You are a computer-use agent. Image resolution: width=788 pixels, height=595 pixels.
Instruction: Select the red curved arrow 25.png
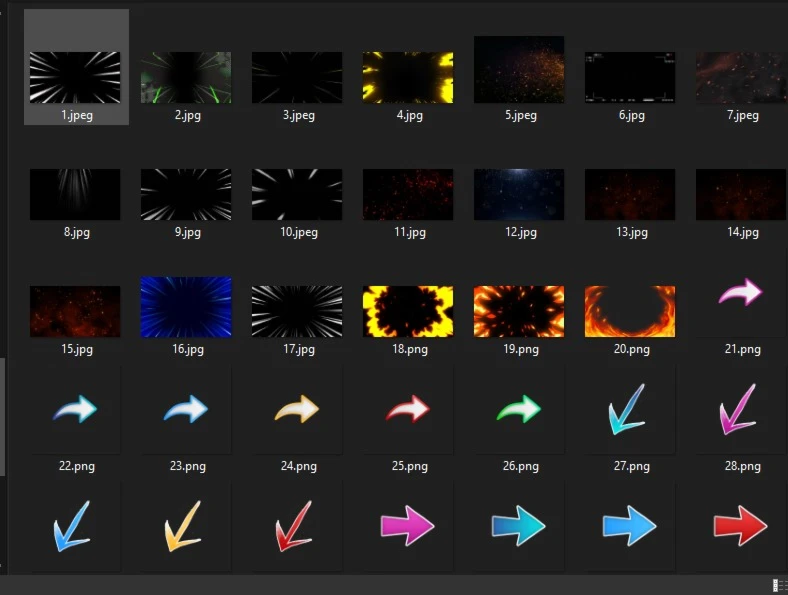coord(408,409)
